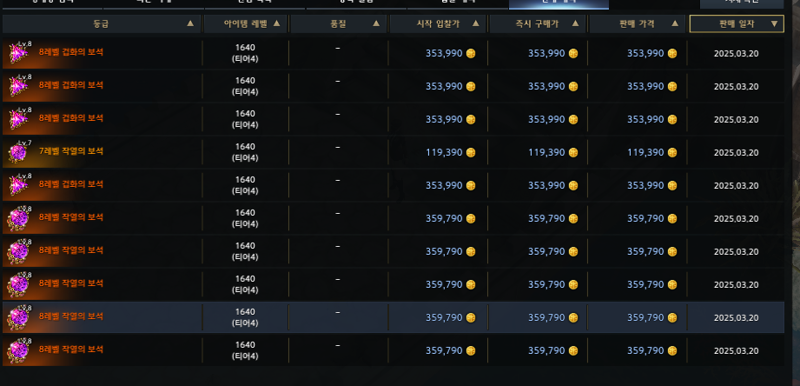Click gem icon in the highlighted row
Screen dimensions: 800x386
(18, 317)
